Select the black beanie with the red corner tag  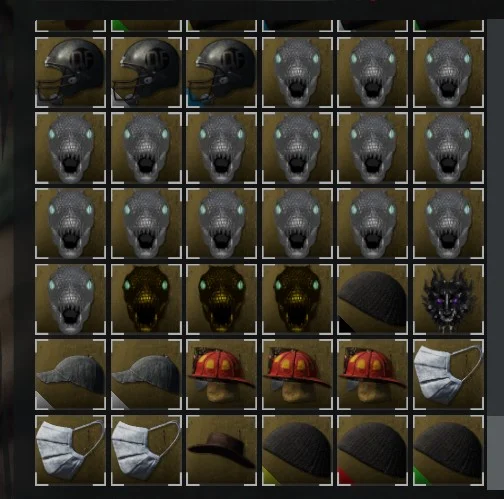[x=373, y=450]
